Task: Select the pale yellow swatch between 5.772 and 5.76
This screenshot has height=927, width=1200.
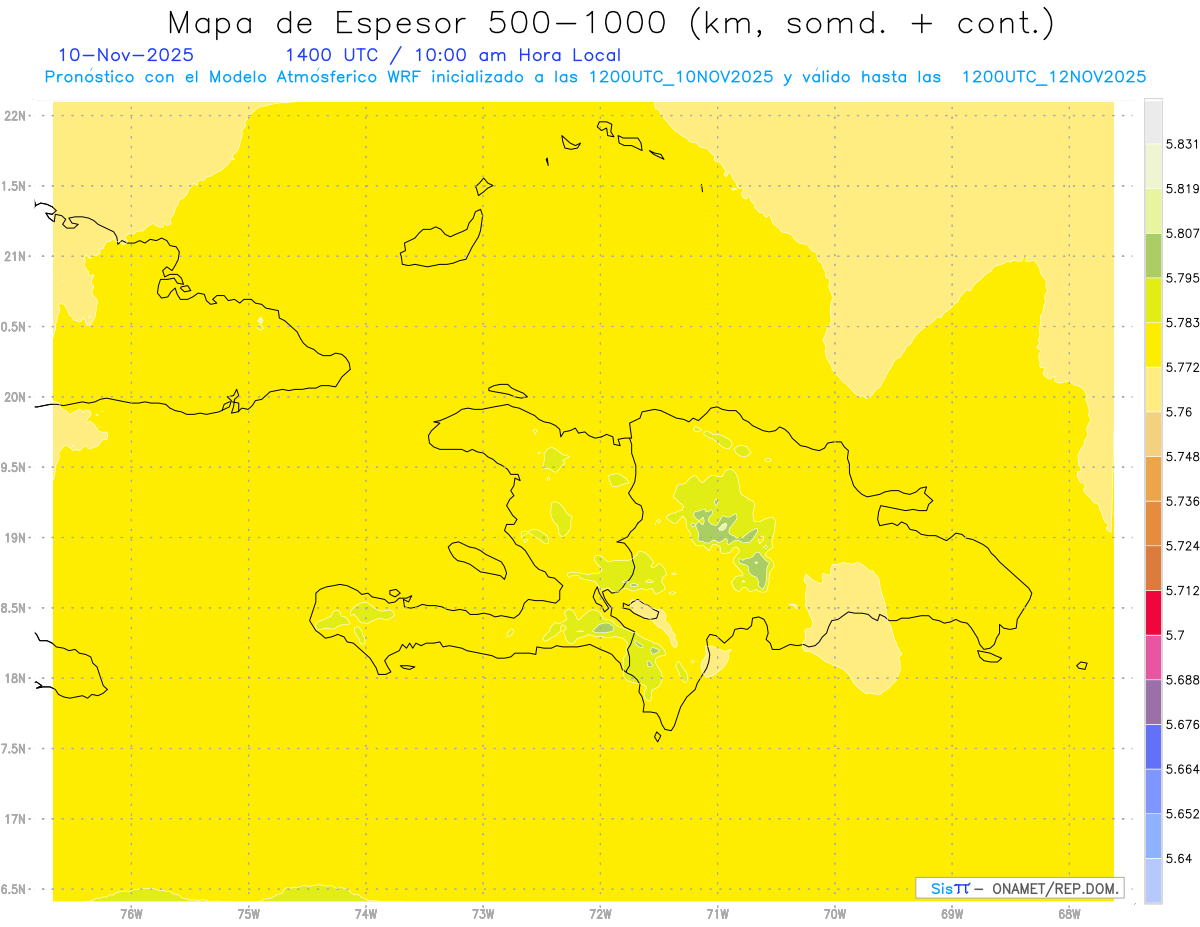Action: click(1153, 389)
